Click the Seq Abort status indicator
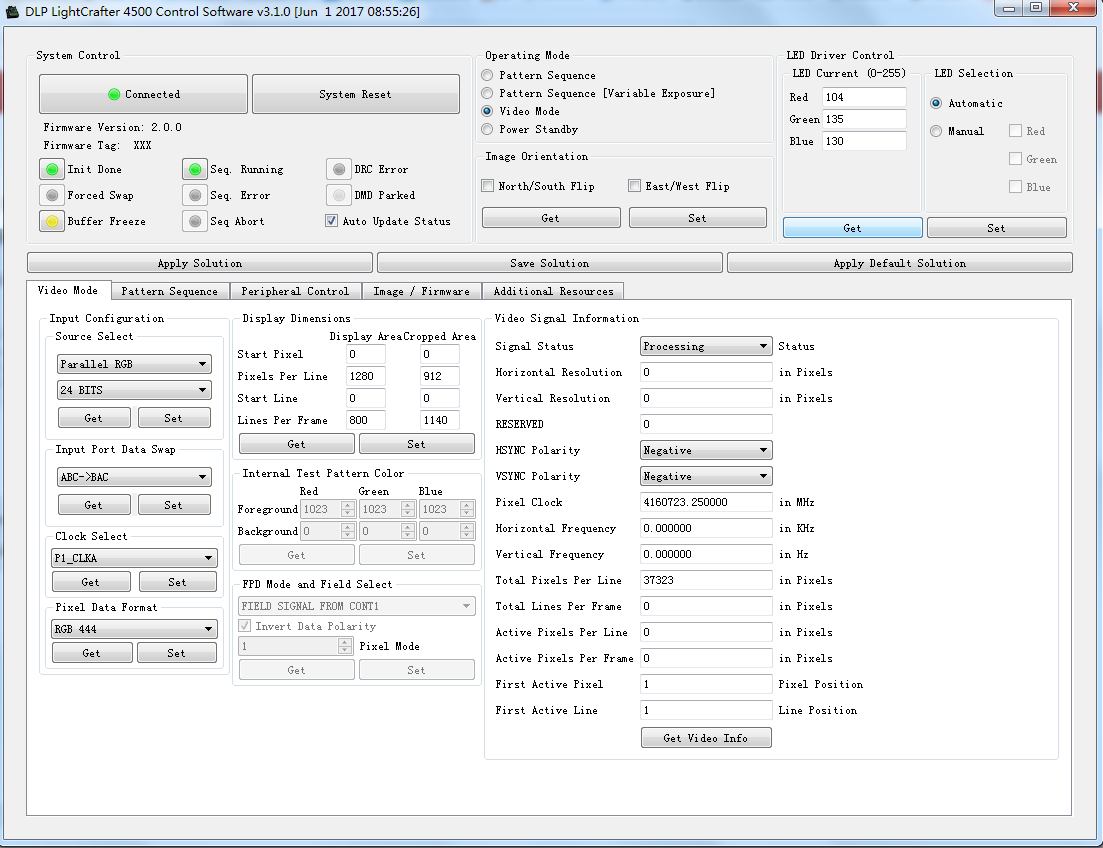Image resolution: width=1103 pixels, height=848 pixels. click(x=195, y=222)
